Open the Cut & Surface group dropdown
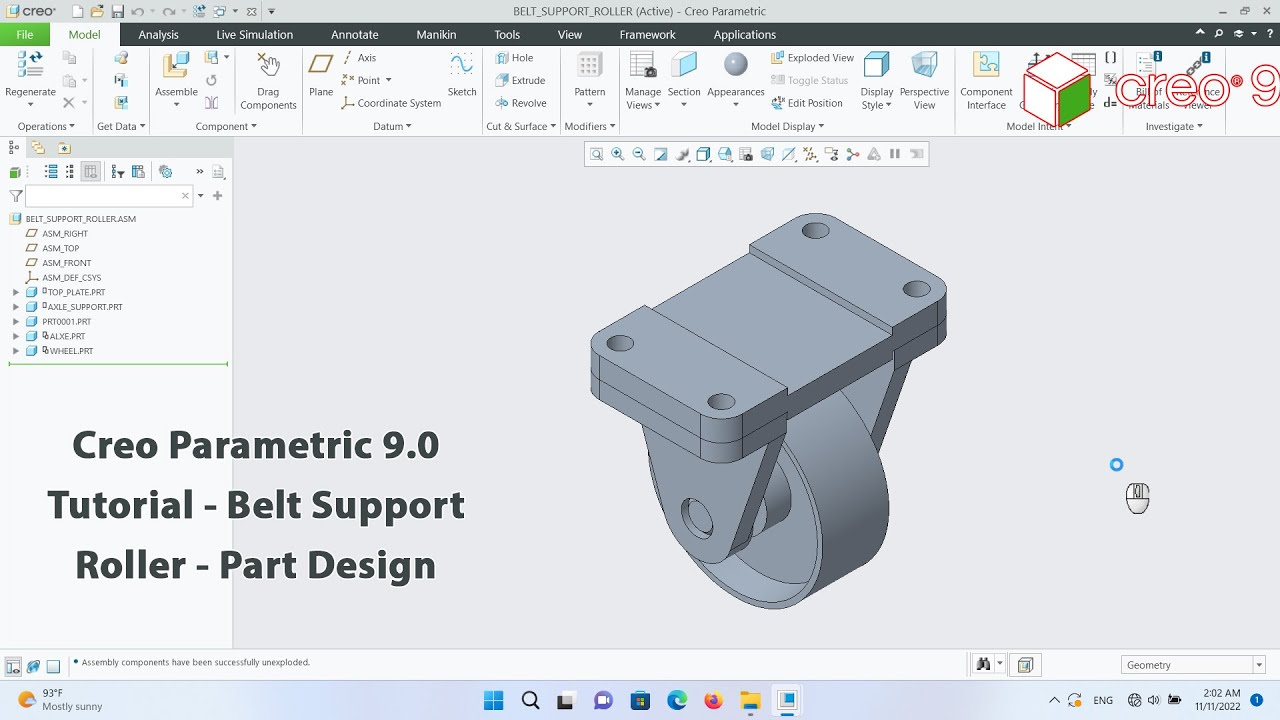Viewport: 1280px width, 720px height. point(521,126)
